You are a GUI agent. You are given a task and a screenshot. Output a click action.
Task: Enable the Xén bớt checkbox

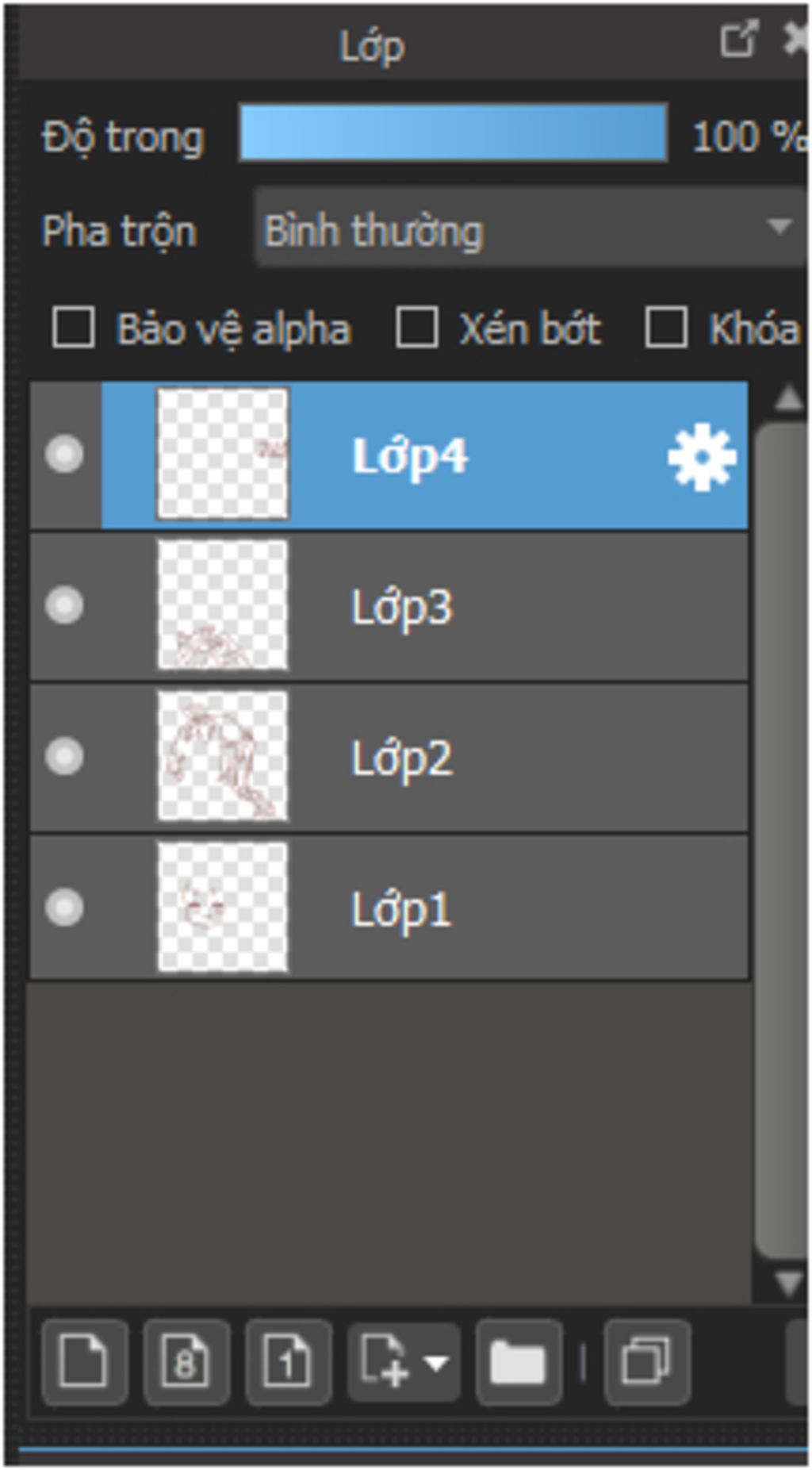click(416, 328)
